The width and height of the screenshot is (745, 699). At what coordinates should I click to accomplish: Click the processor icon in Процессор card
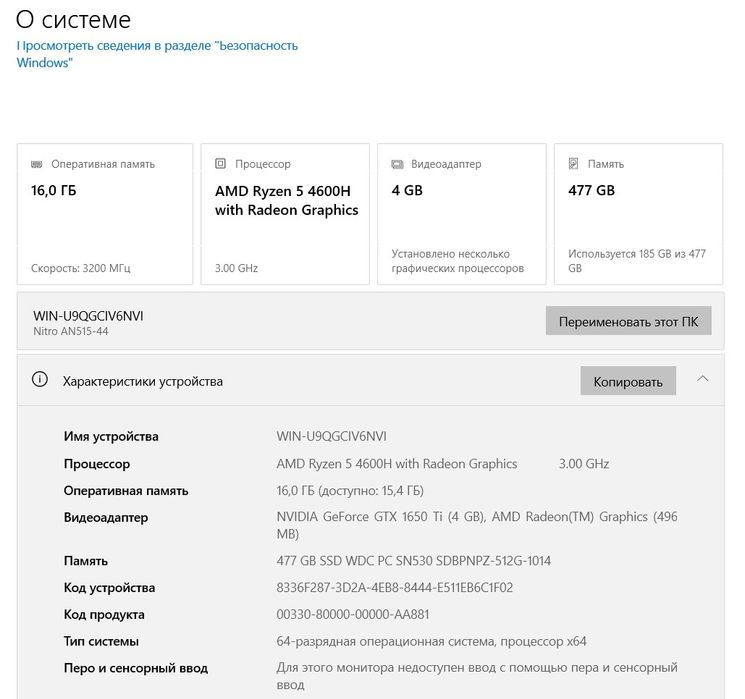point(220,163)
